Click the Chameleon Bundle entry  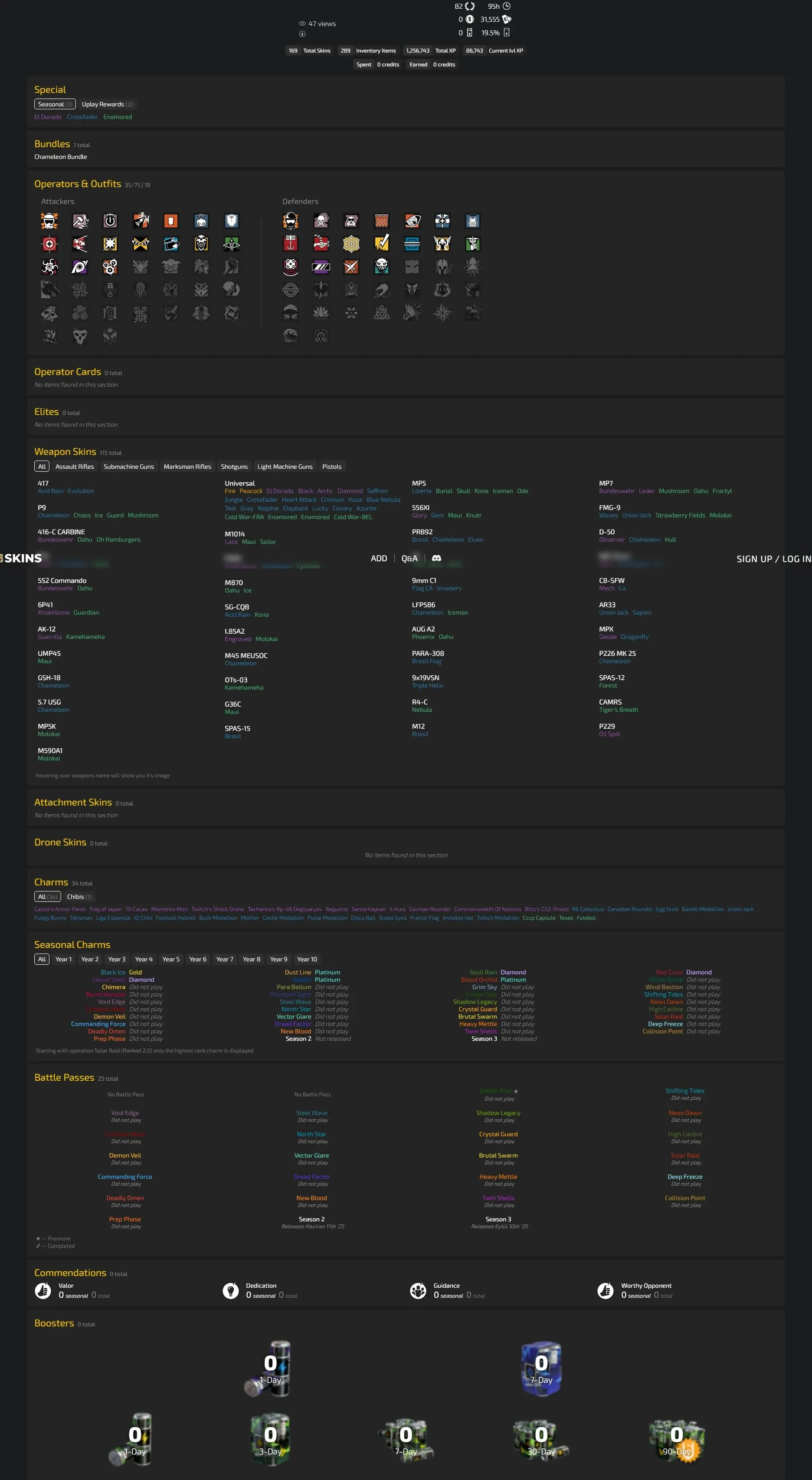[61, 157]
